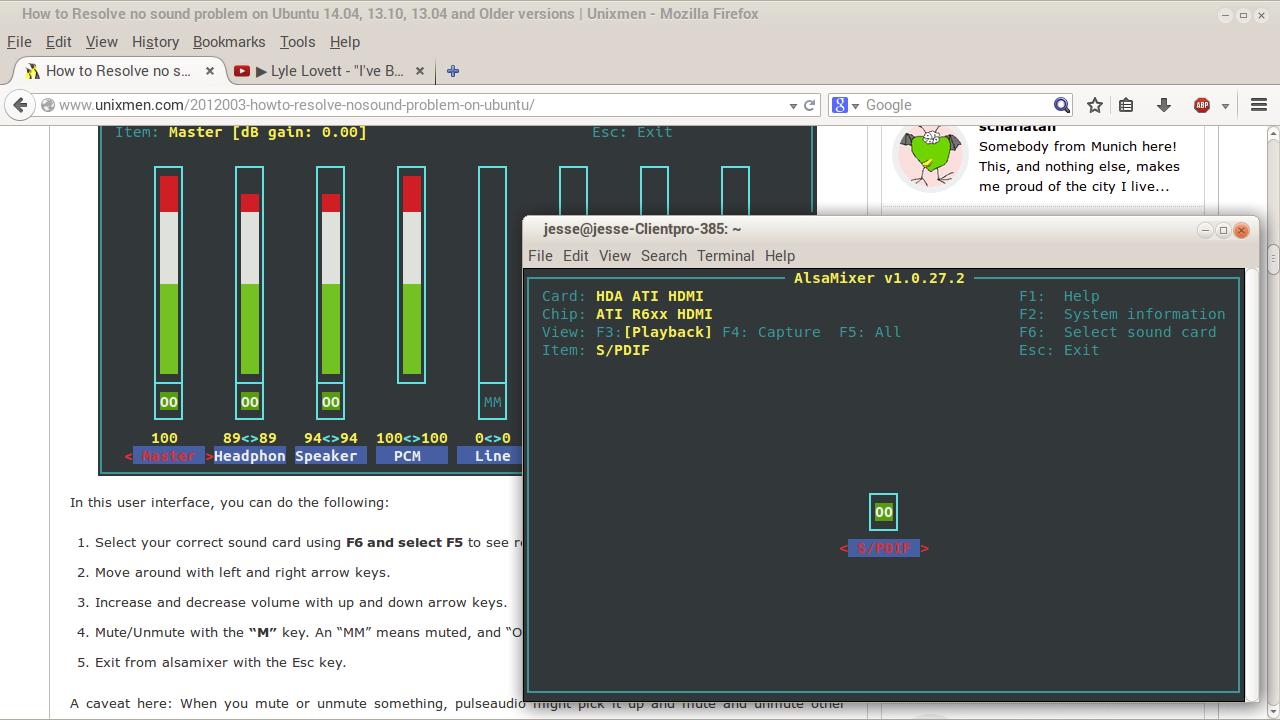
Task: Open the downloads arrow icon
Action: (x=1163, y=105)
